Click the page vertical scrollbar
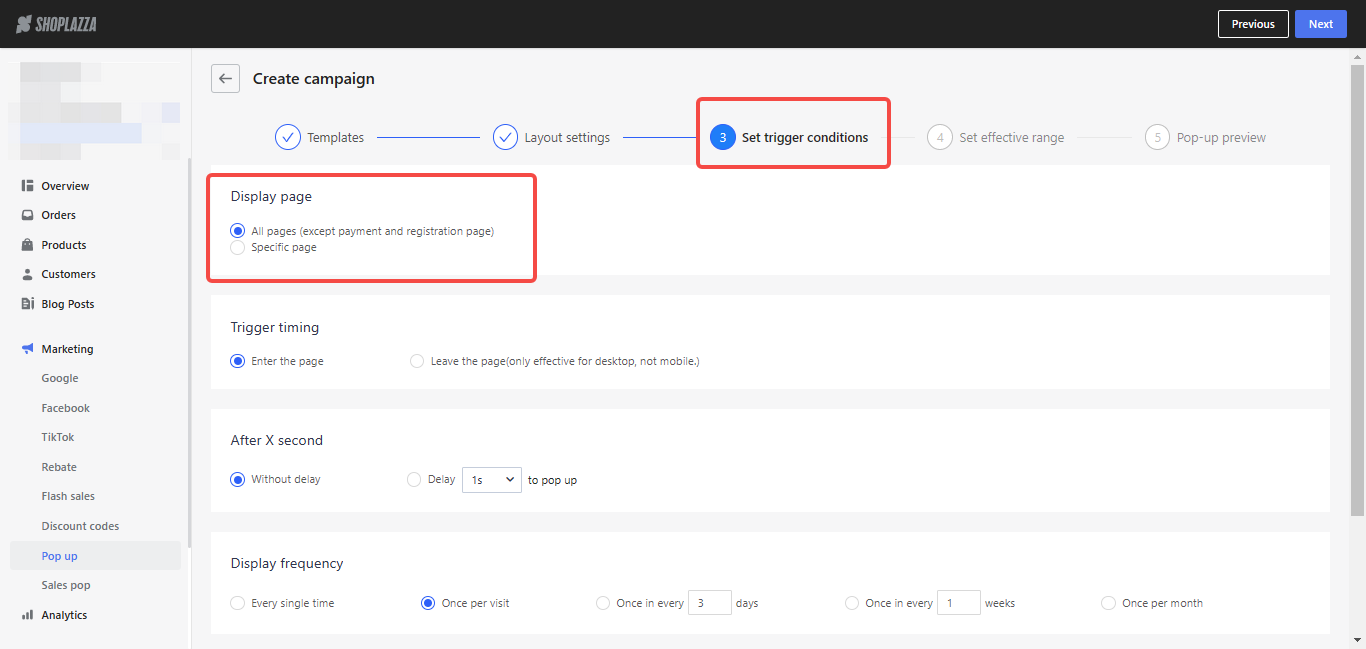 pyautogui.click(x=1358, y=290)
